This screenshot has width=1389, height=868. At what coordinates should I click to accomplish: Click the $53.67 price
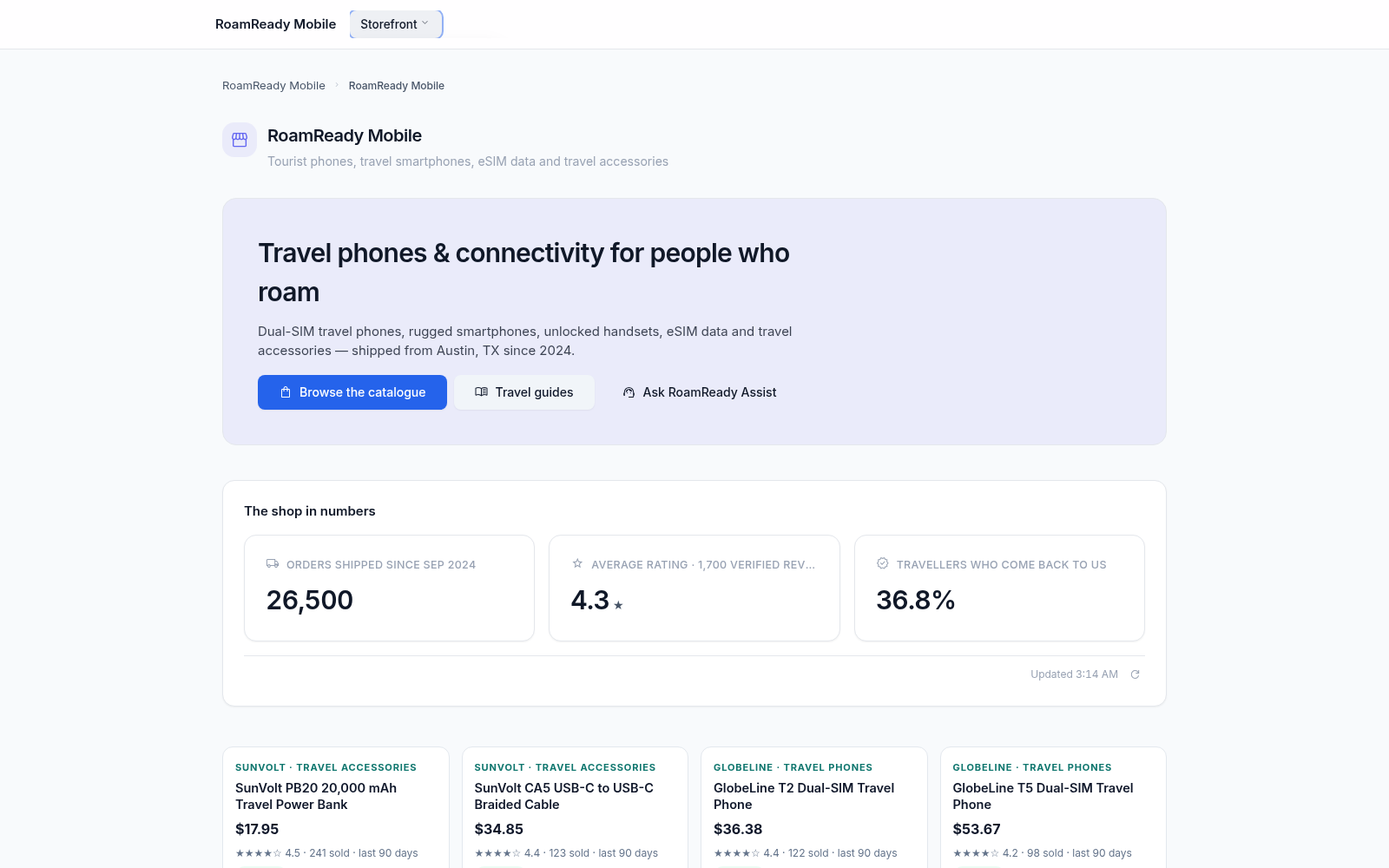(977, 829)
